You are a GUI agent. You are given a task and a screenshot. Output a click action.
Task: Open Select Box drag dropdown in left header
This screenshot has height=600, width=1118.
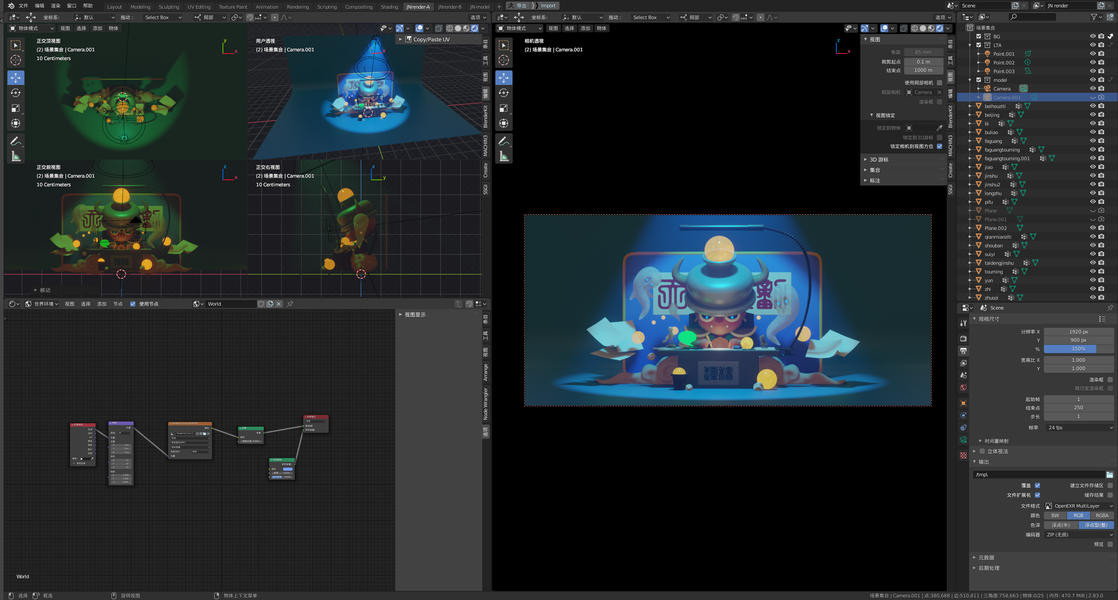(x=163, y=17)
